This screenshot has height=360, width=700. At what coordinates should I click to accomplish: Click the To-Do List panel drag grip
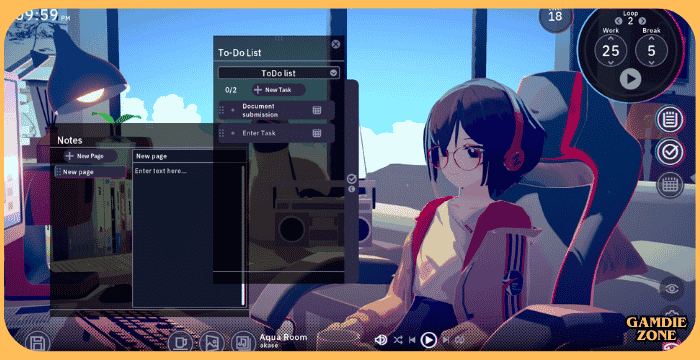coord(279,39)
